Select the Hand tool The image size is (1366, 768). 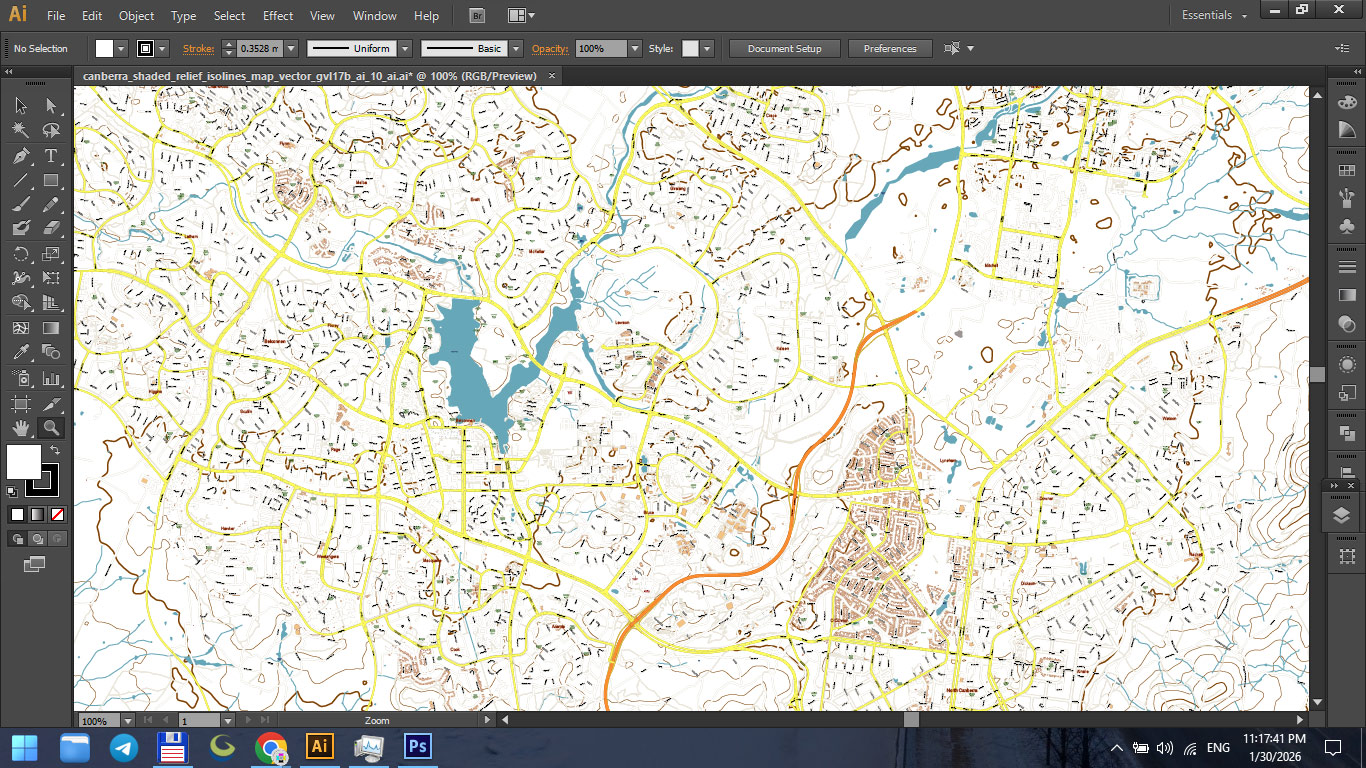20,426
